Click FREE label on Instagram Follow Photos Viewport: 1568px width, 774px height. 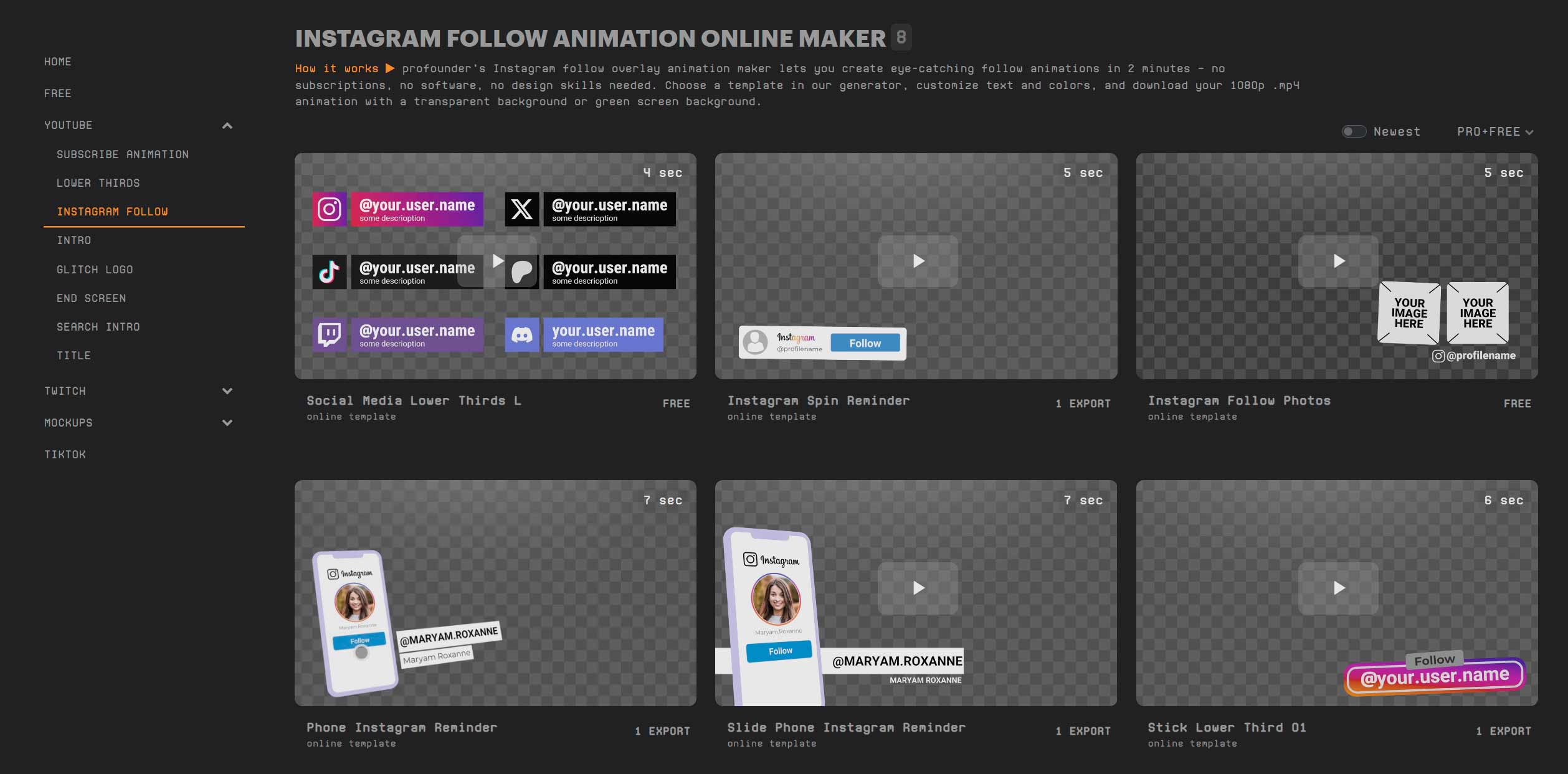click(1517, 404)
